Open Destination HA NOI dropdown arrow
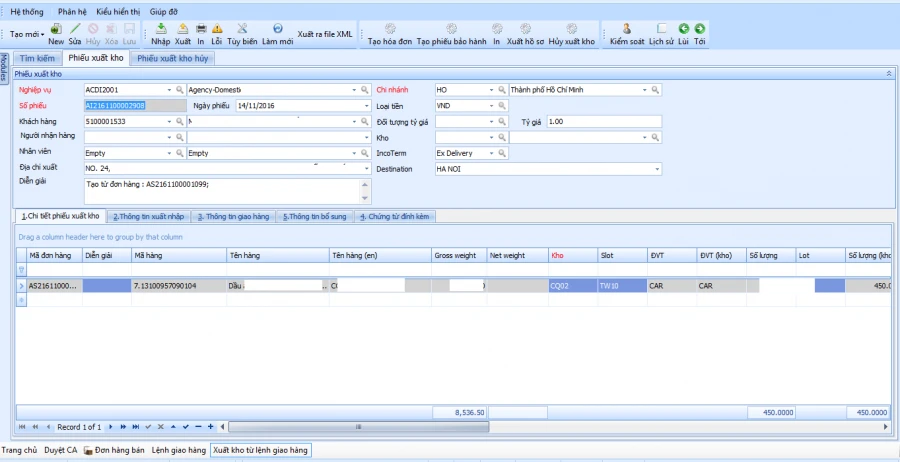 point(657,169)
